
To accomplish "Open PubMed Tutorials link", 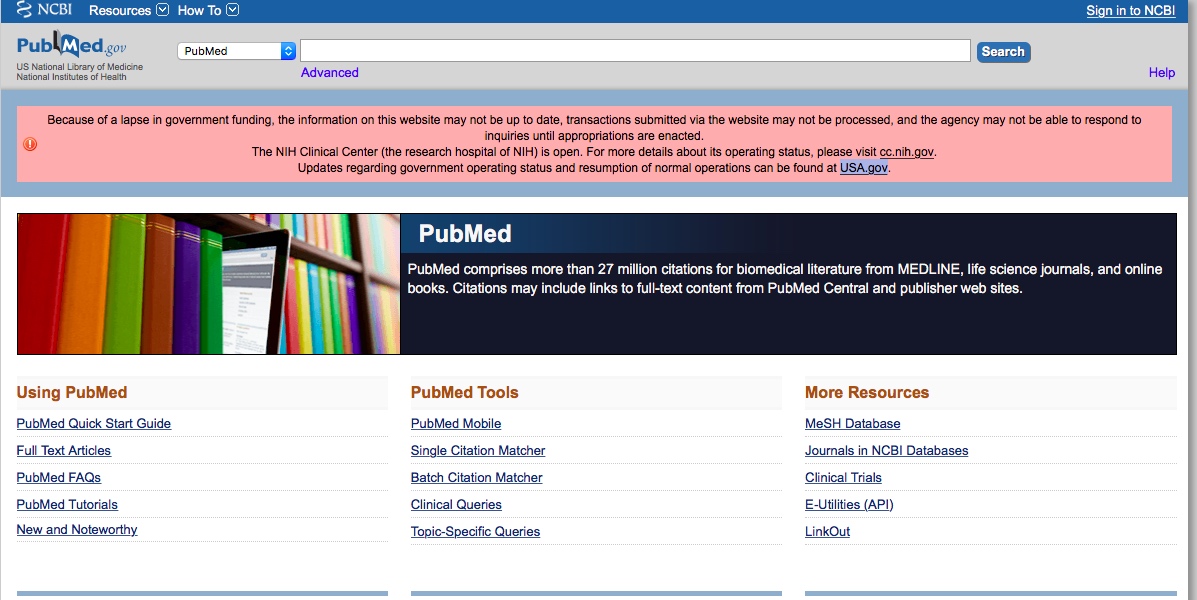I will point(67,505).
